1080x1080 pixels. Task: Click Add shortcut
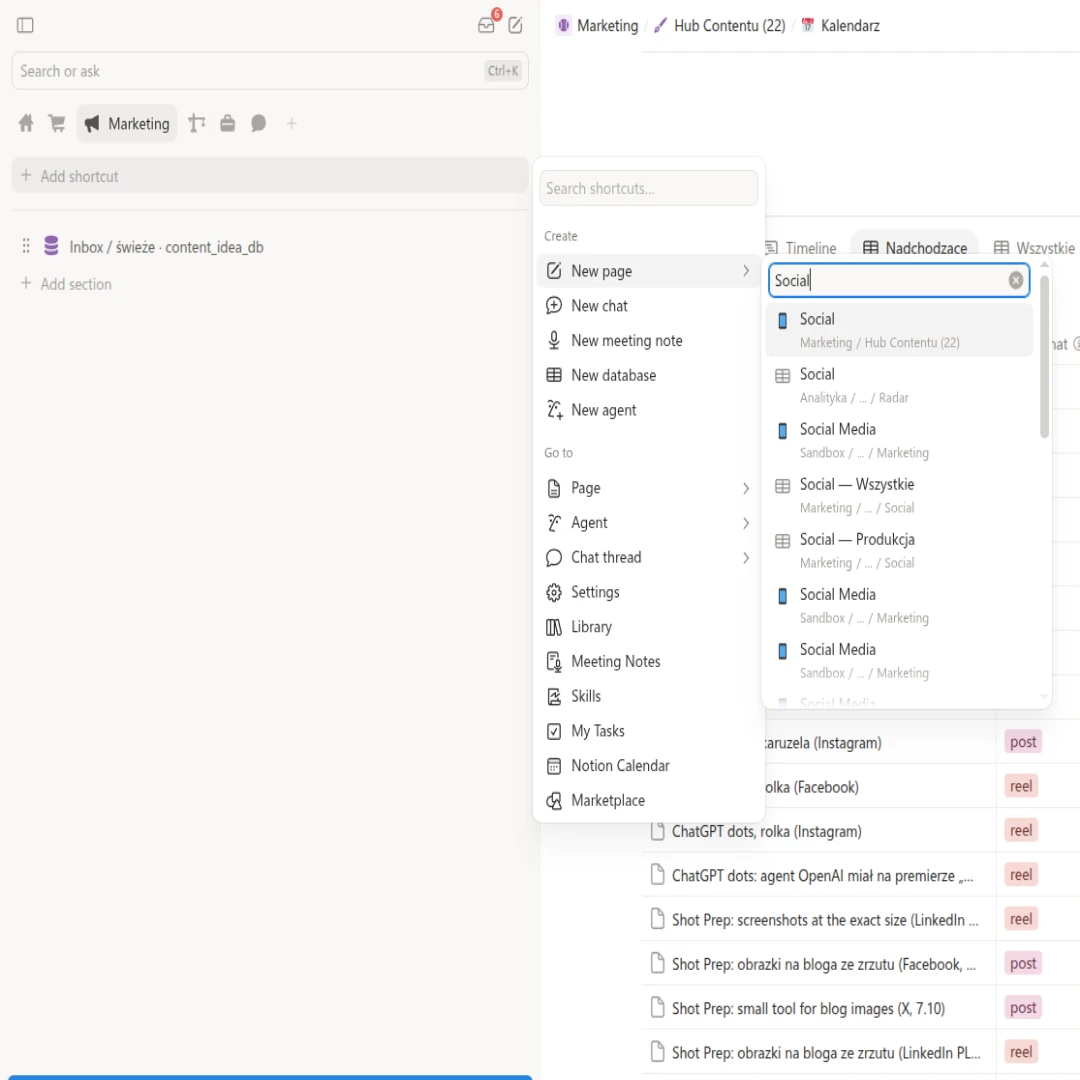[270, 176]
